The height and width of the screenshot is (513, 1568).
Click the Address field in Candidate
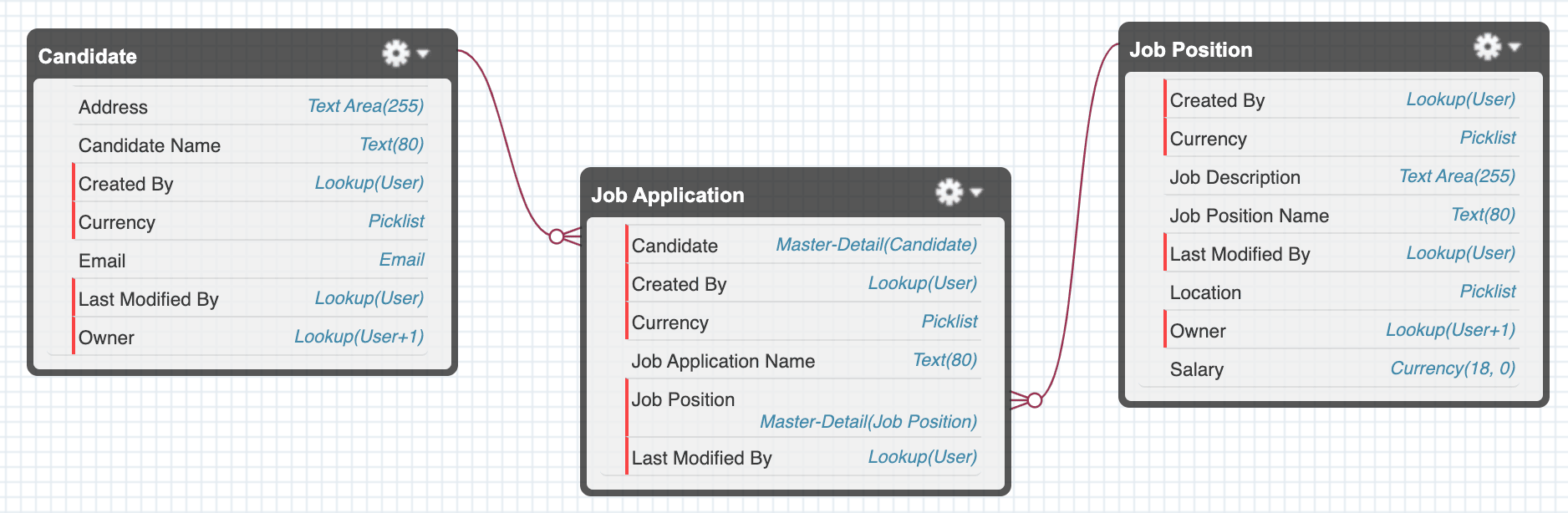113,107
